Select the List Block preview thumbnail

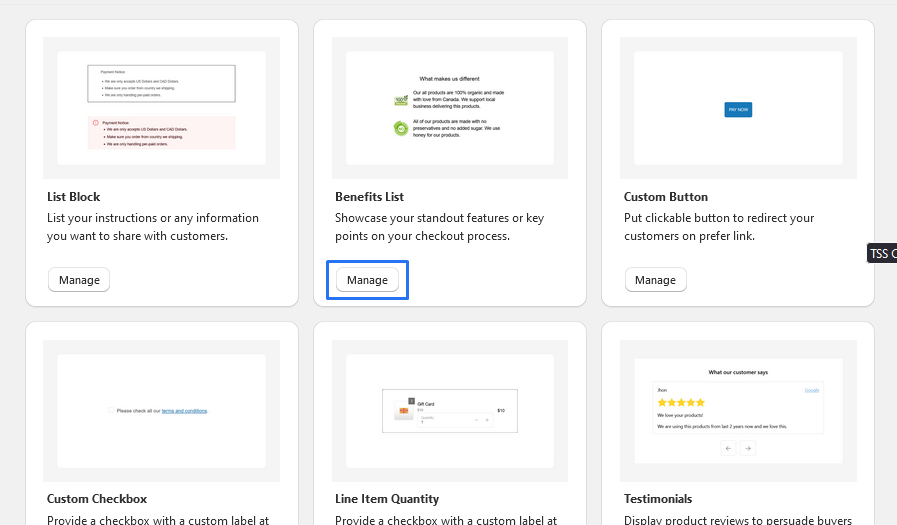coord(162,108)
